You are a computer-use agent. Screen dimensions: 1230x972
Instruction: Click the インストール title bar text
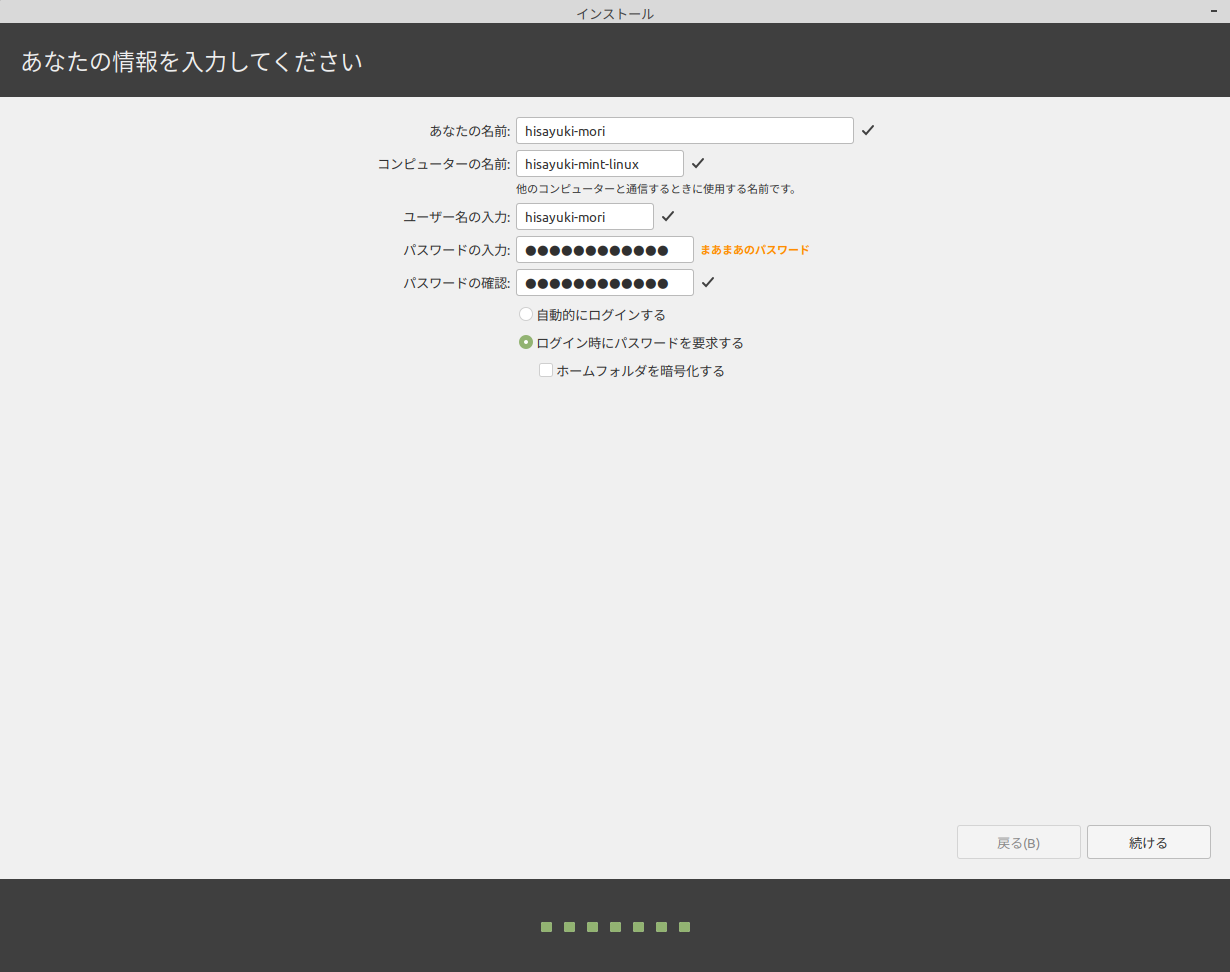coord(615,13)
